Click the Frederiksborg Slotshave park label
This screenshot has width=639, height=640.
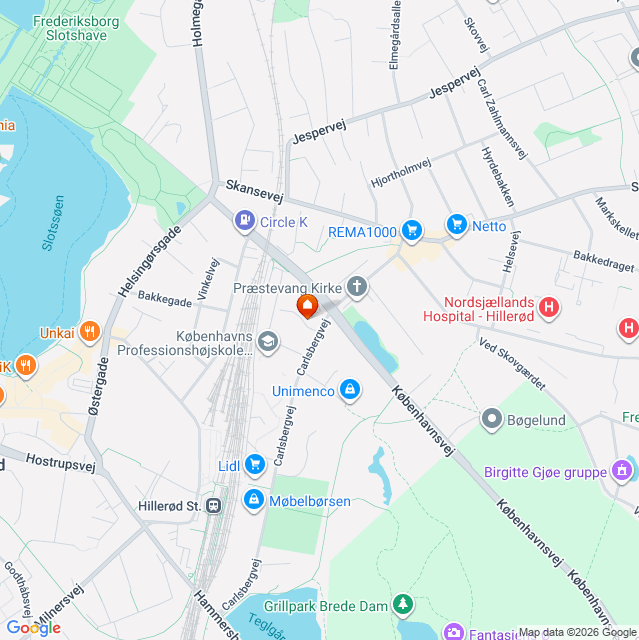click(x=76, y=29)
